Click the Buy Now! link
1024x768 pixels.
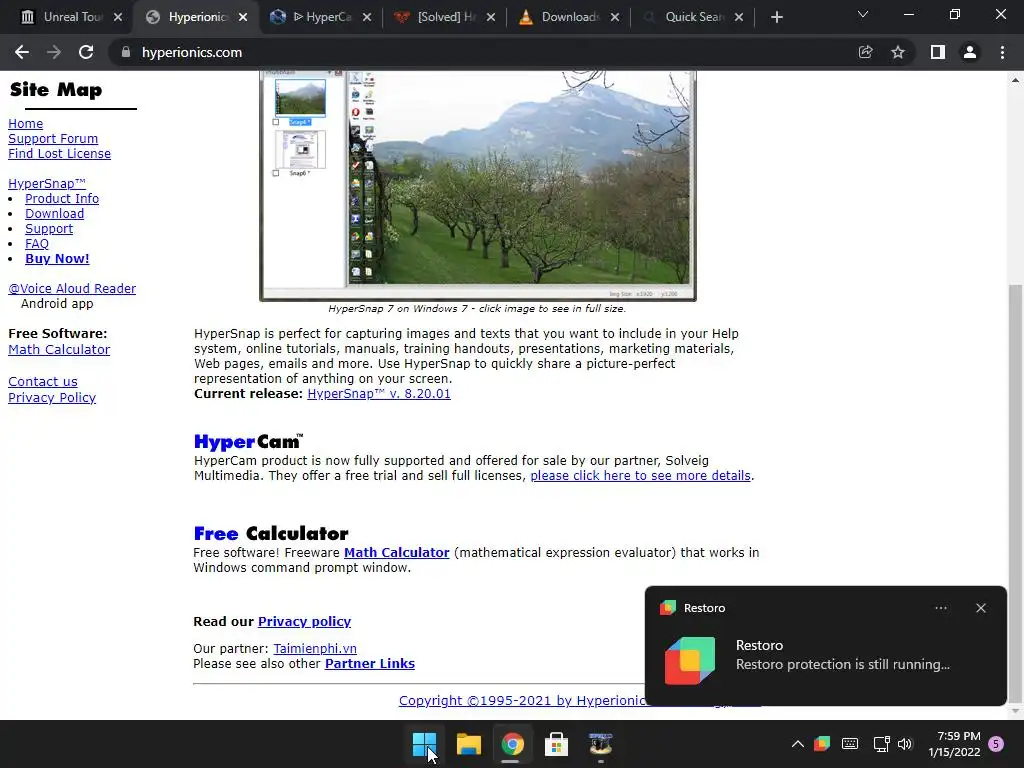tap(57, 259)
